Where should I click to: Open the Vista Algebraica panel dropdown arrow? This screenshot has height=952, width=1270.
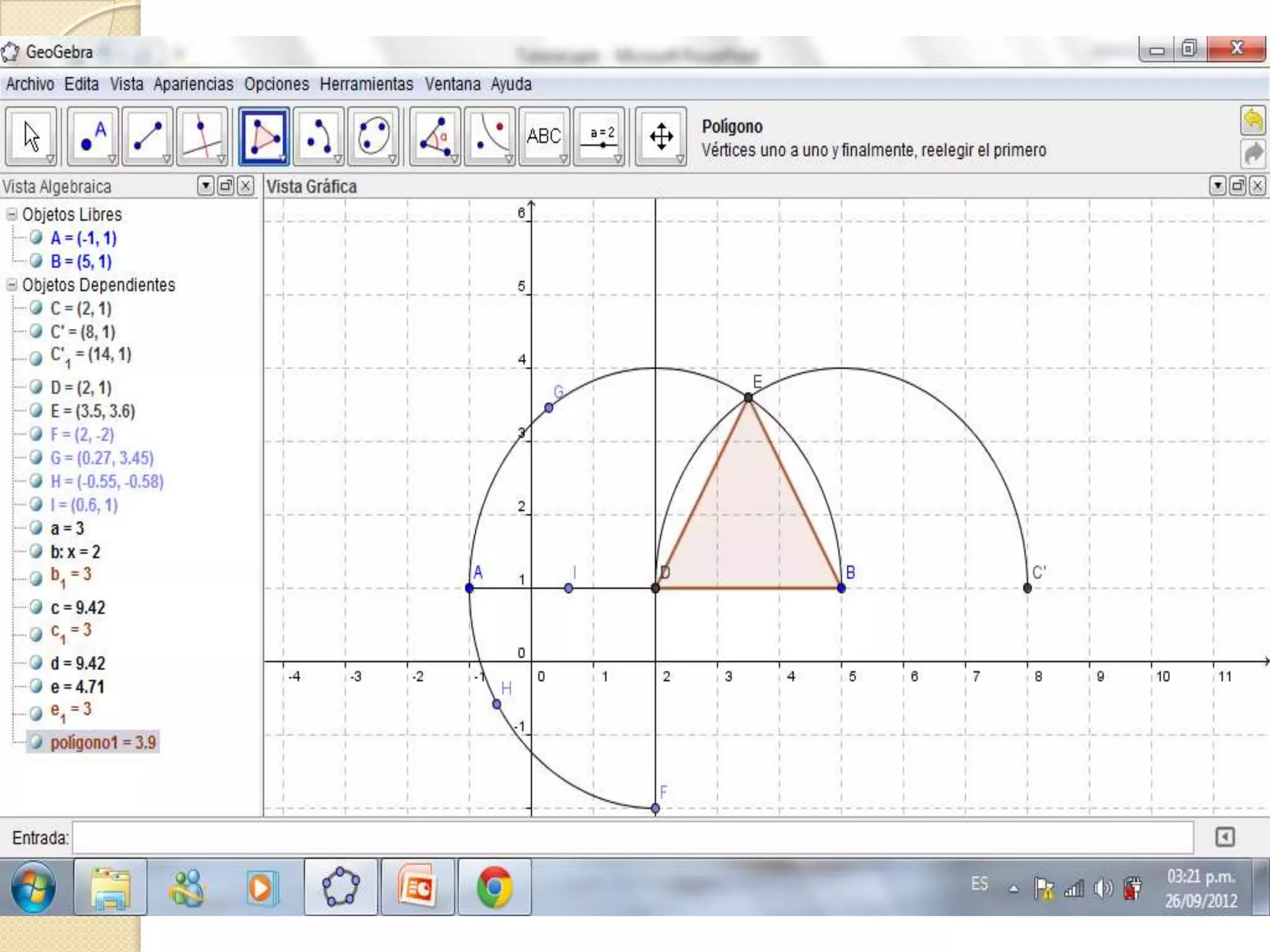pyautogui.click(x=206, y=186)
